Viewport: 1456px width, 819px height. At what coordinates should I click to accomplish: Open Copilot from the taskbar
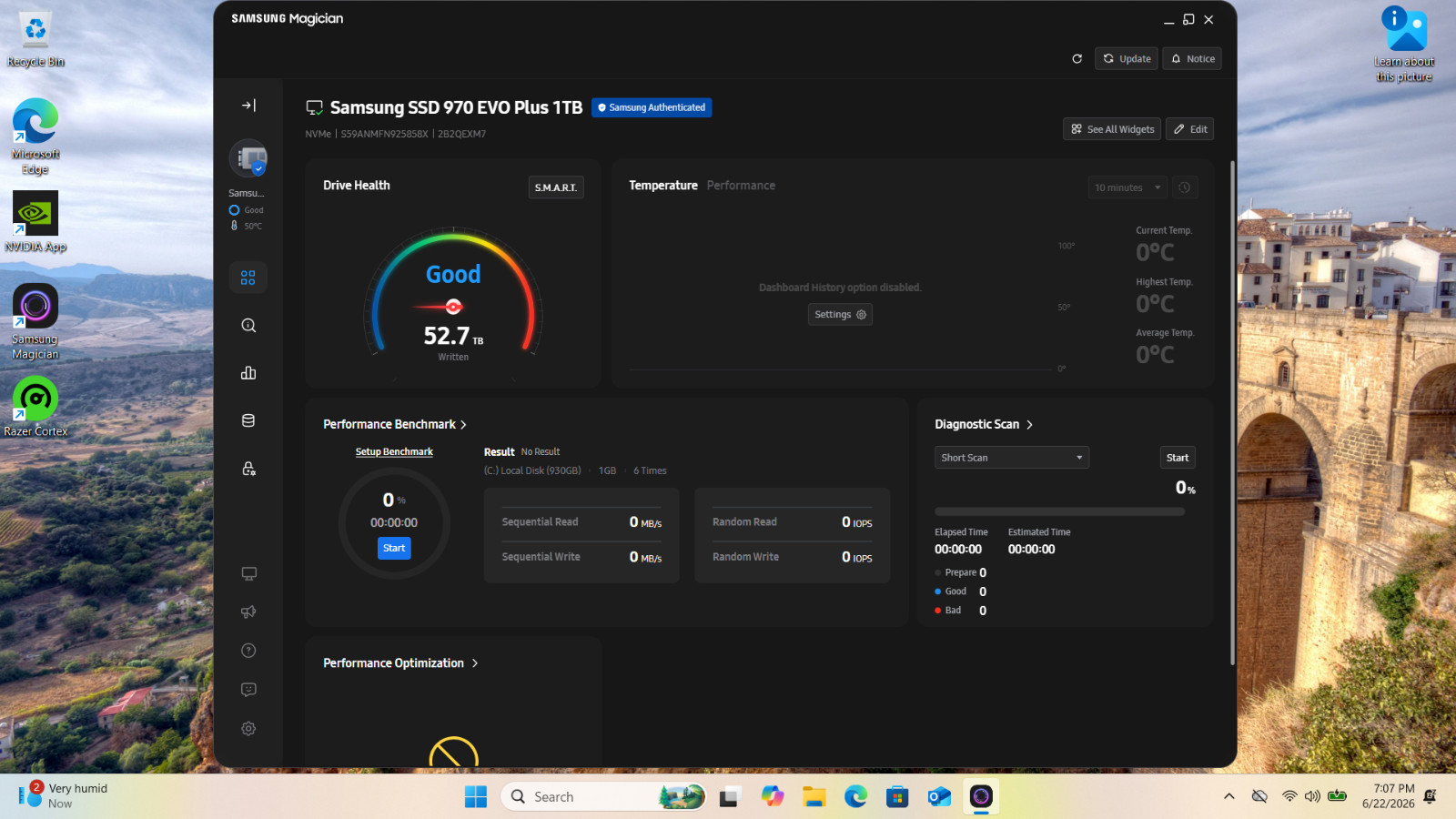coord(773,797)
